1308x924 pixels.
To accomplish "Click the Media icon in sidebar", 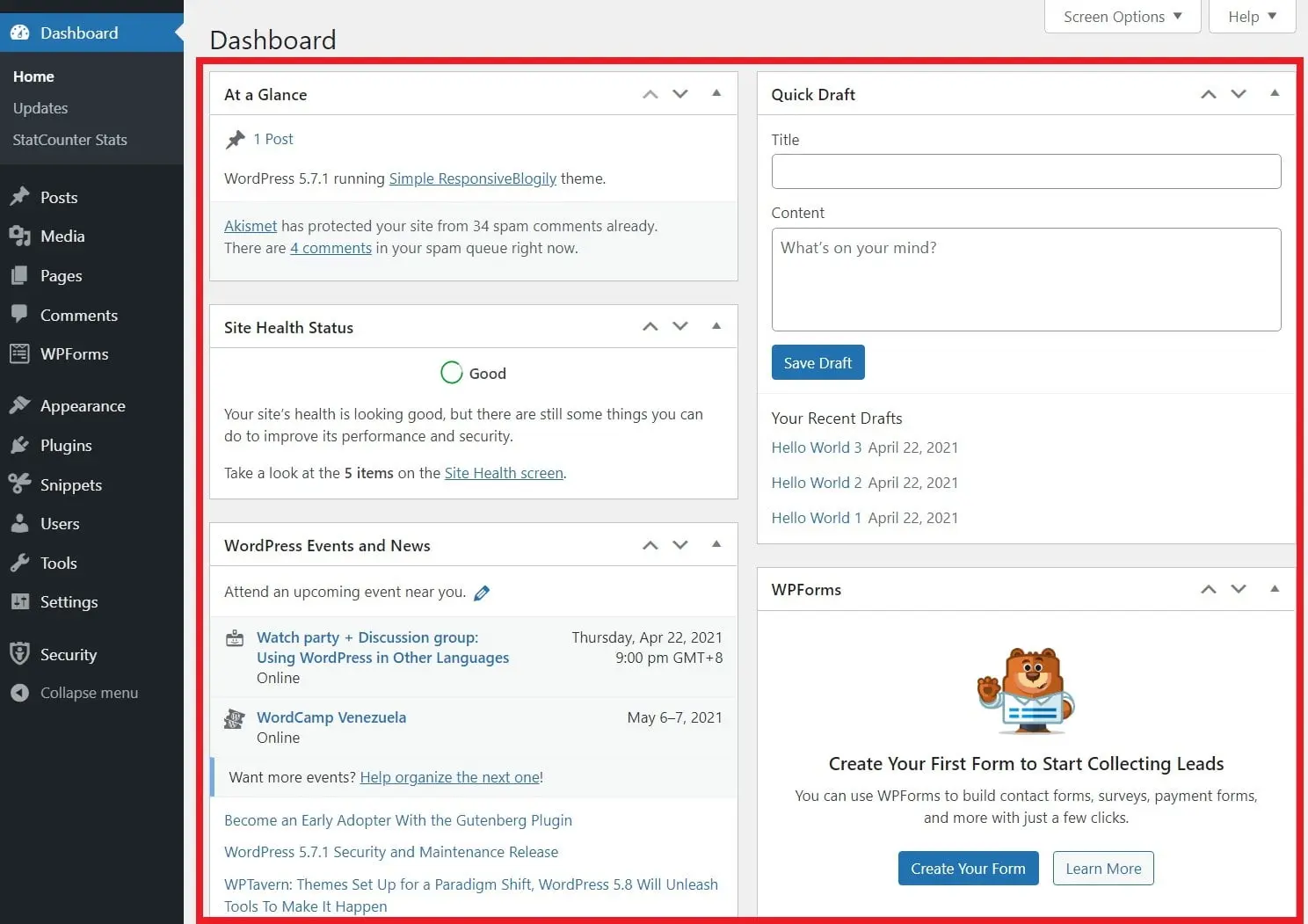I will (19, 236).
